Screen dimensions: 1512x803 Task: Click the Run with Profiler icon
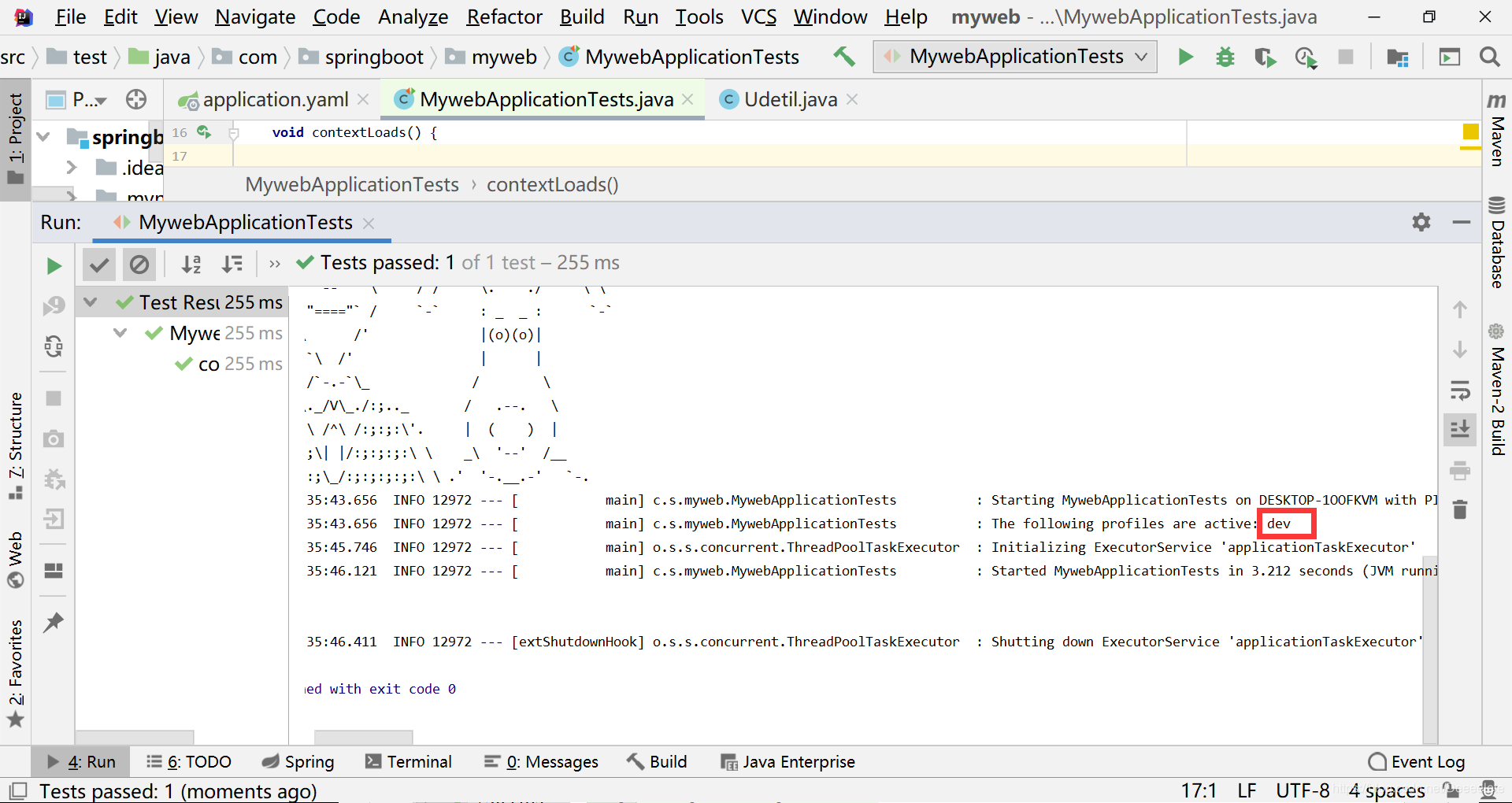[1306, 57]
